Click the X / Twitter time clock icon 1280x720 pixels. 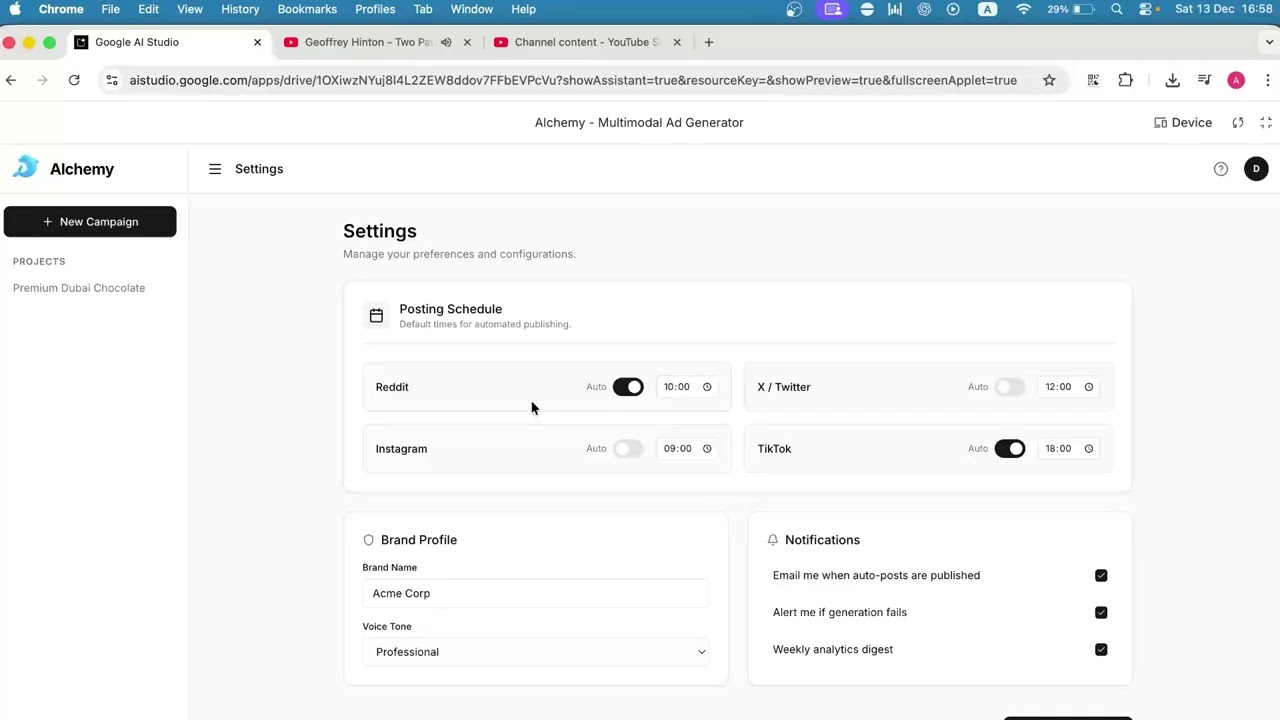tap(1089, 387)
